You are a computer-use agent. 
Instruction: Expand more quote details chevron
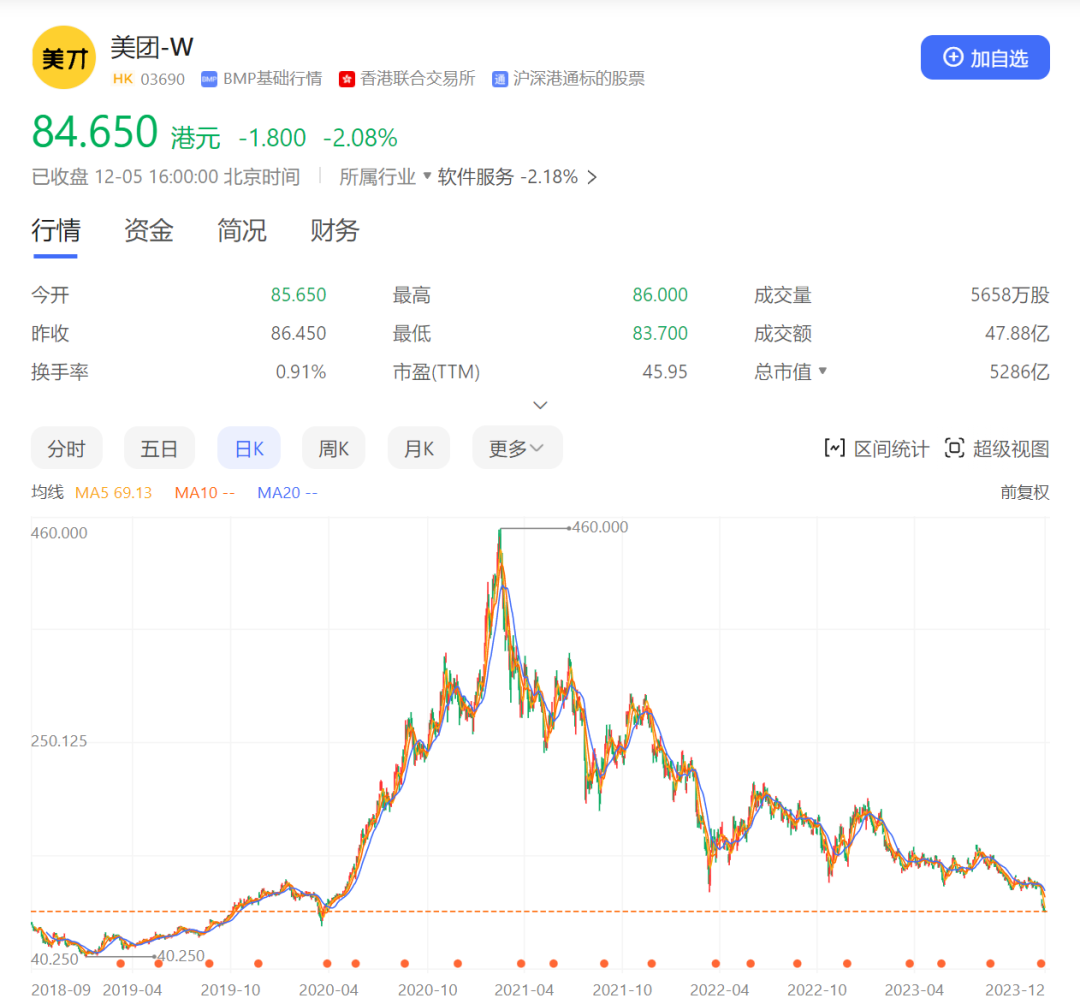pos(540,405)
